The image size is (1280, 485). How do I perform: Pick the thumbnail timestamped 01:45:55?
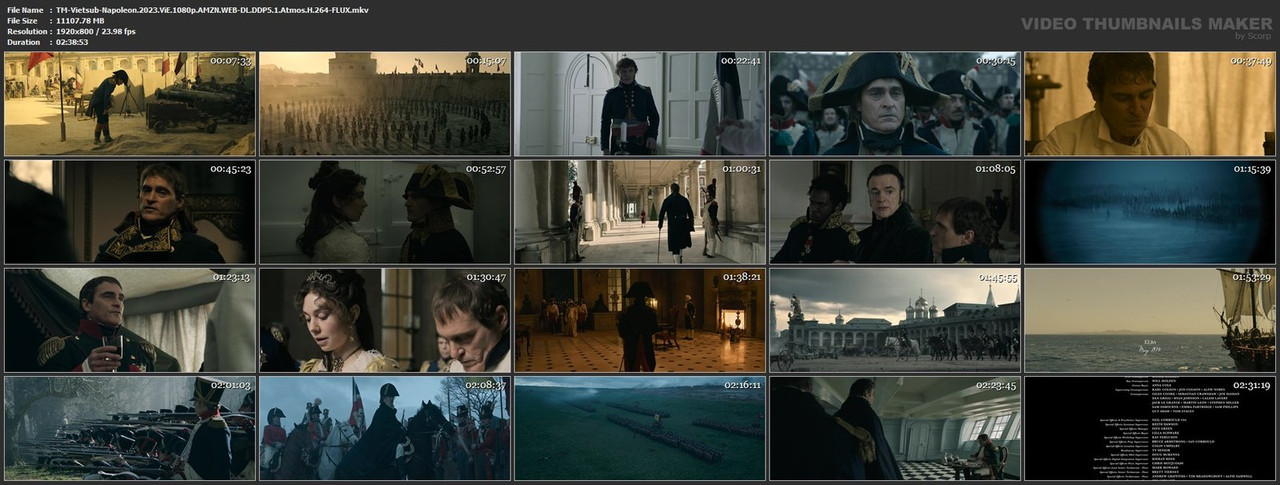tap(895, 319)
